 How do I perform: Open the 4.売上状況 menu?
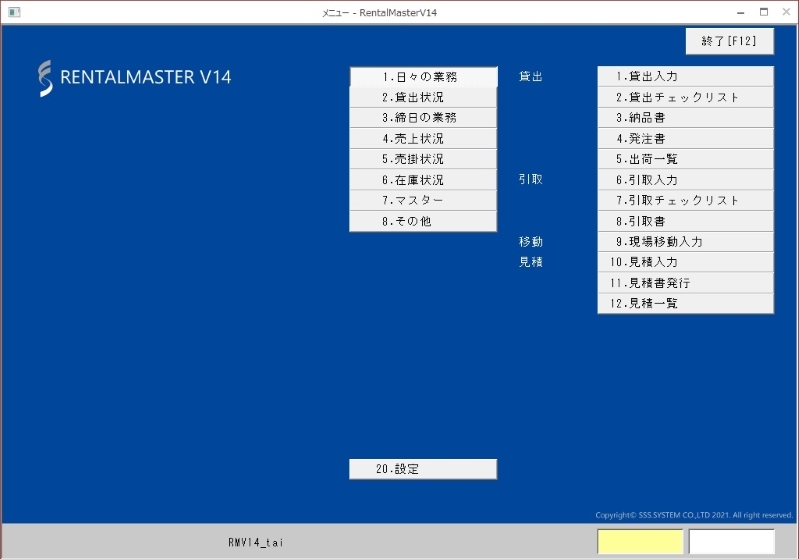423,139
